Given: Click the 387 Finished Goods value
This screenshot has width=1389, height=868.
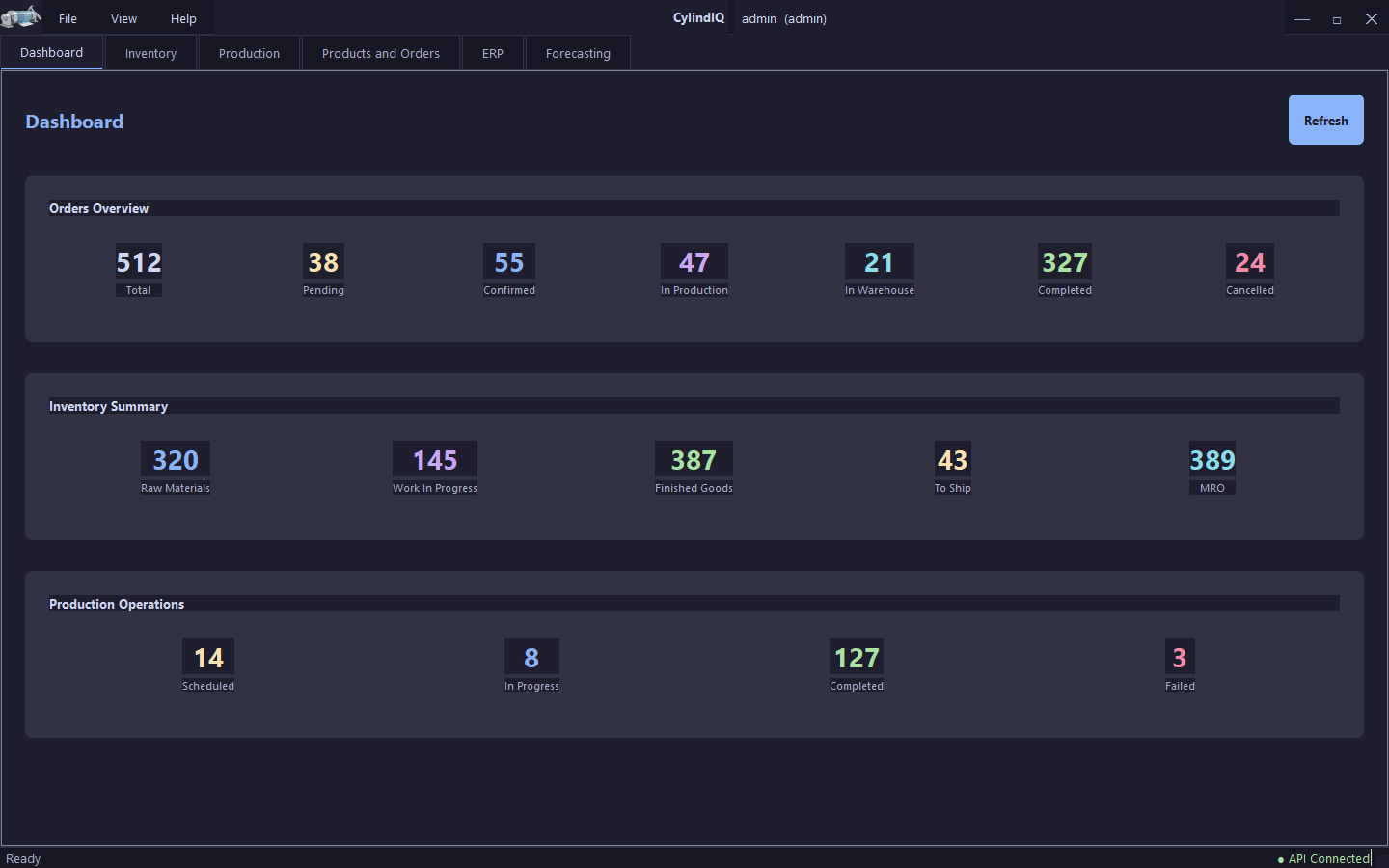Looking at the screenshot, I should point(694,460).
